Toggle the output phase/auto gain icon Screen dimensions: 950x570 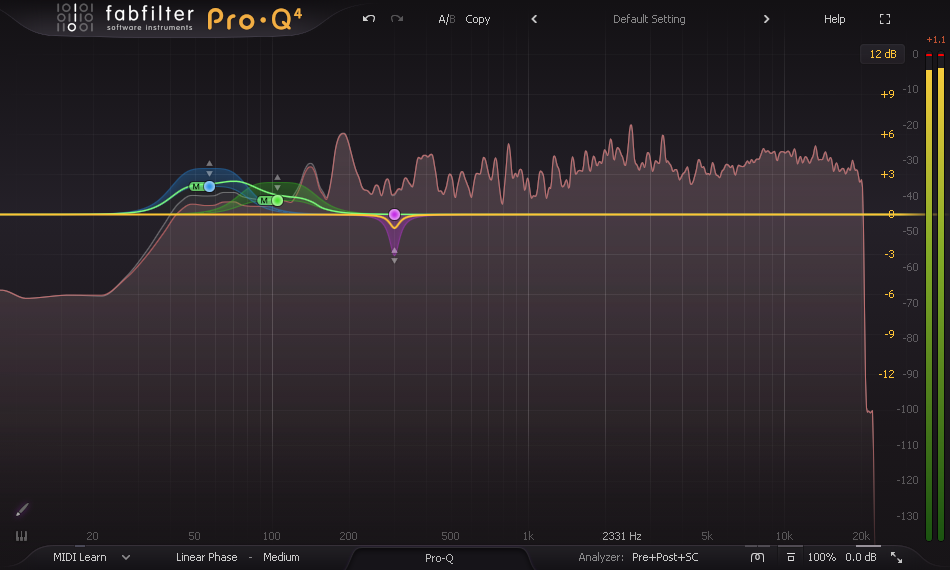(757, 557)
